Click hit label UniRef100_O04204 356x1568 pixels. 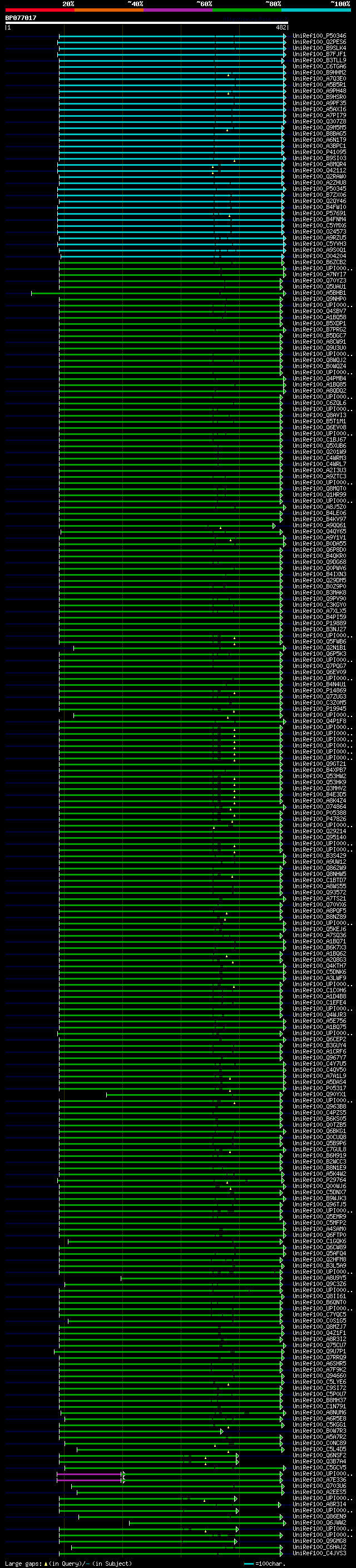[319, 256]
